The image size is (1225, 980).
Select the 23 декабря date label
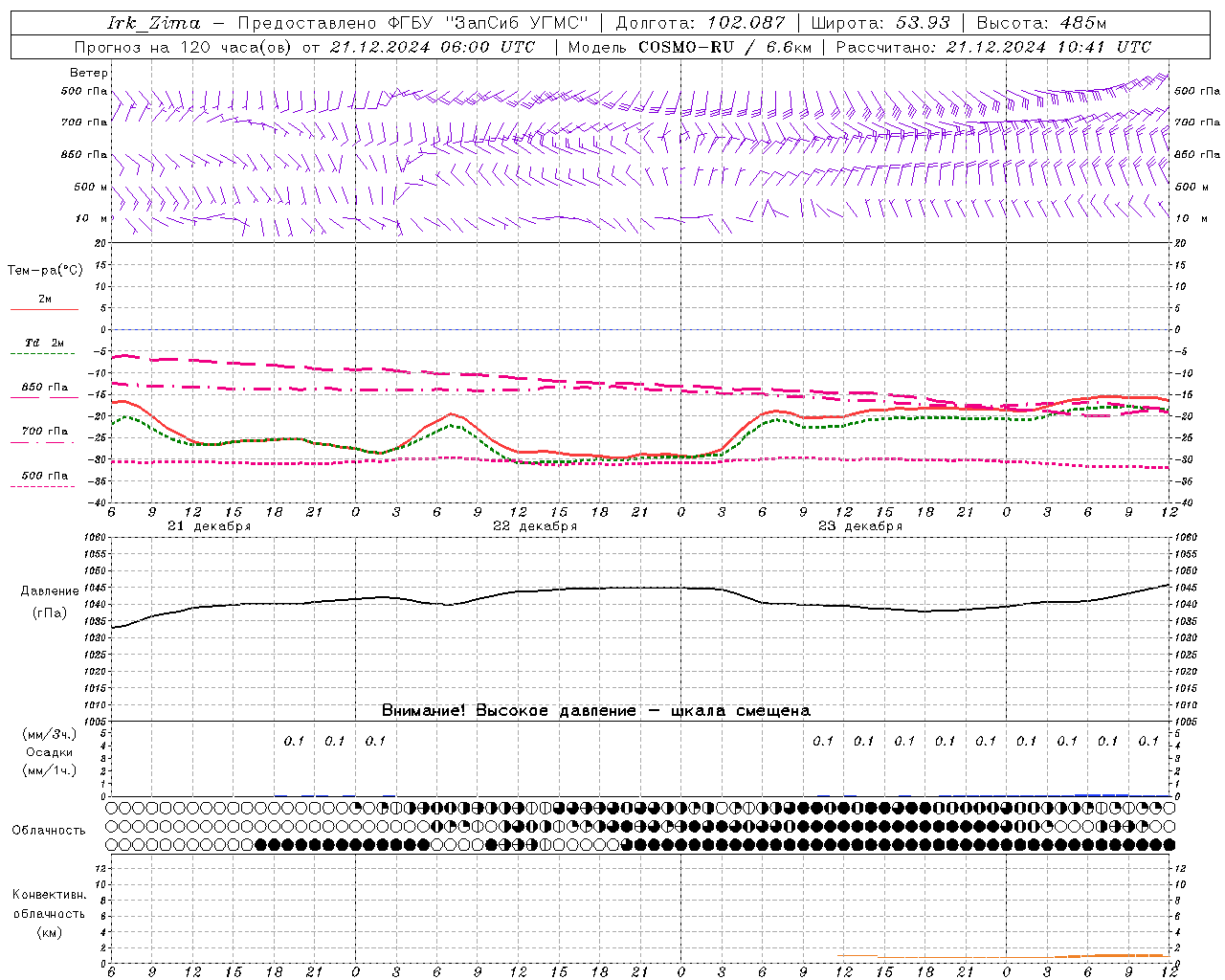859,526
